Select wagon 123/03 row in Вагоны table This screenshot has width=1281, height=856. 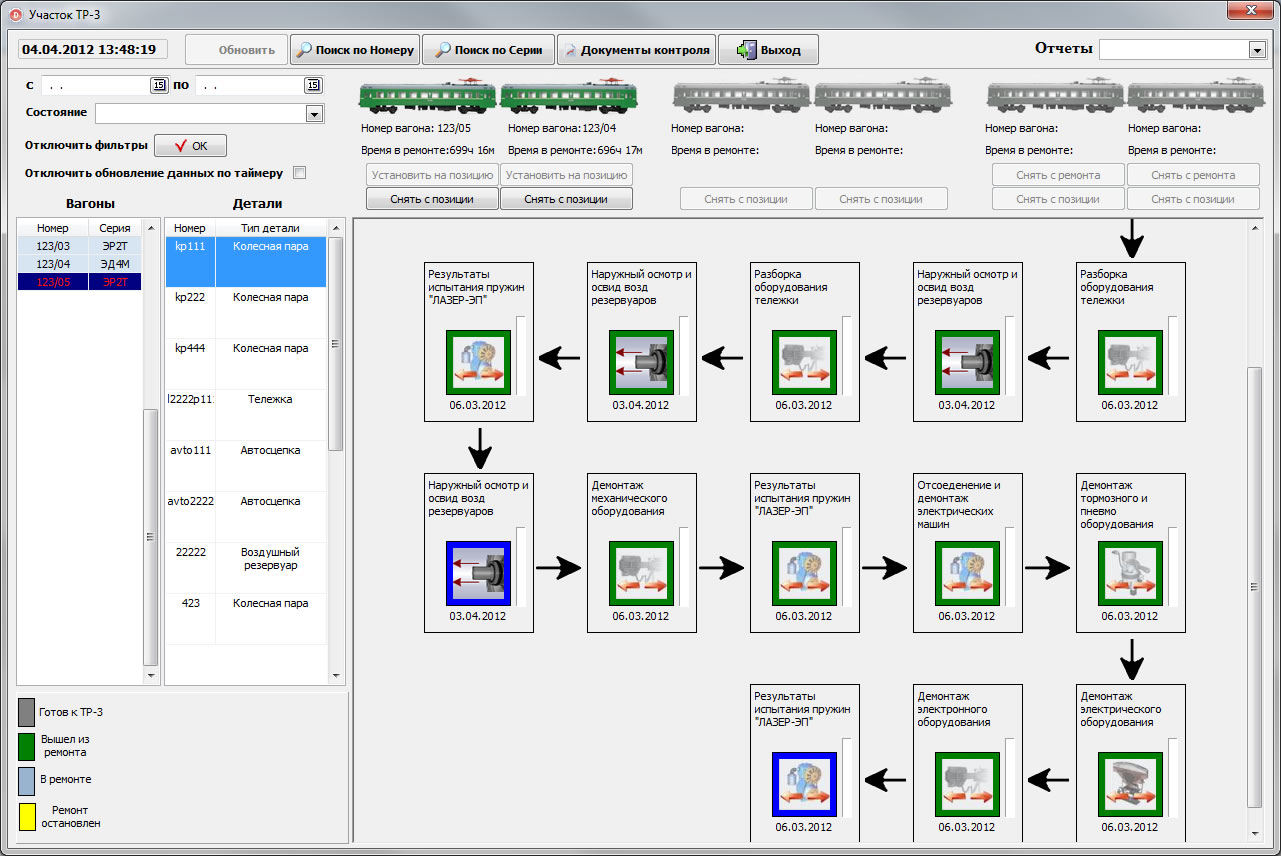coord(79,247)
